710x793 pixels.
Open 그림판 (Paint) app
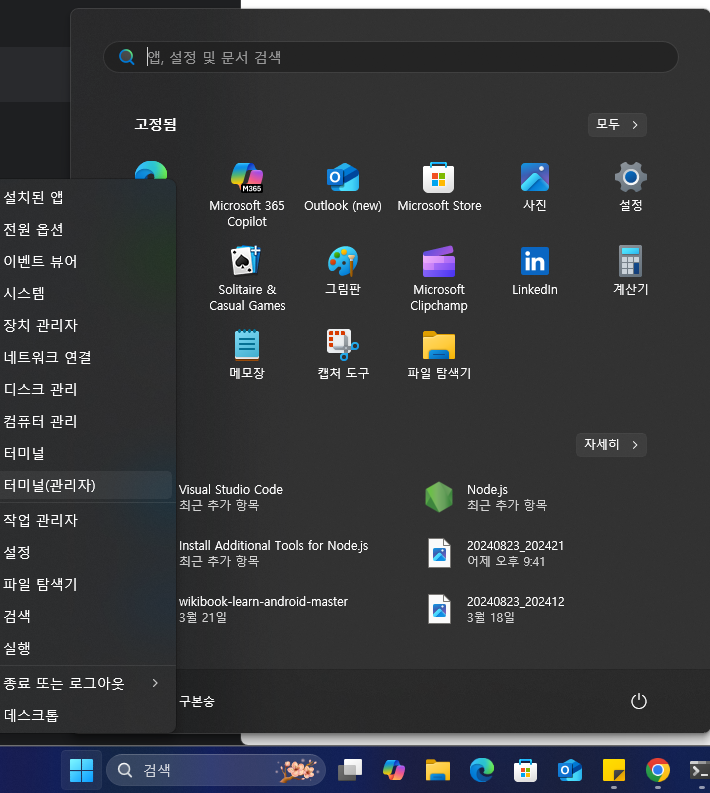[x=343, y=271]
